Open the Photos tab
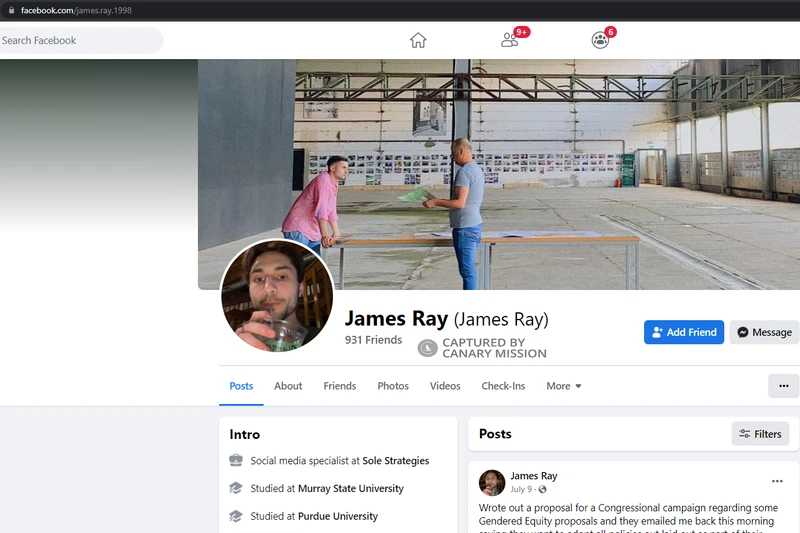 [393, 386]
